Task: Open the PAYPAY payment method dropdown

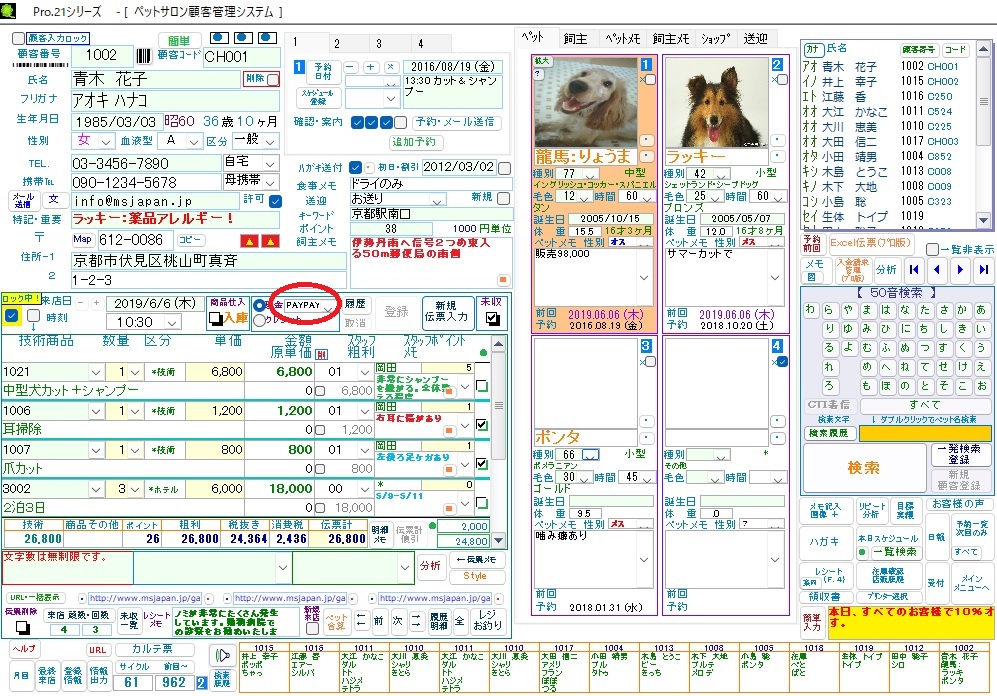Action: (x=328, y=308)
